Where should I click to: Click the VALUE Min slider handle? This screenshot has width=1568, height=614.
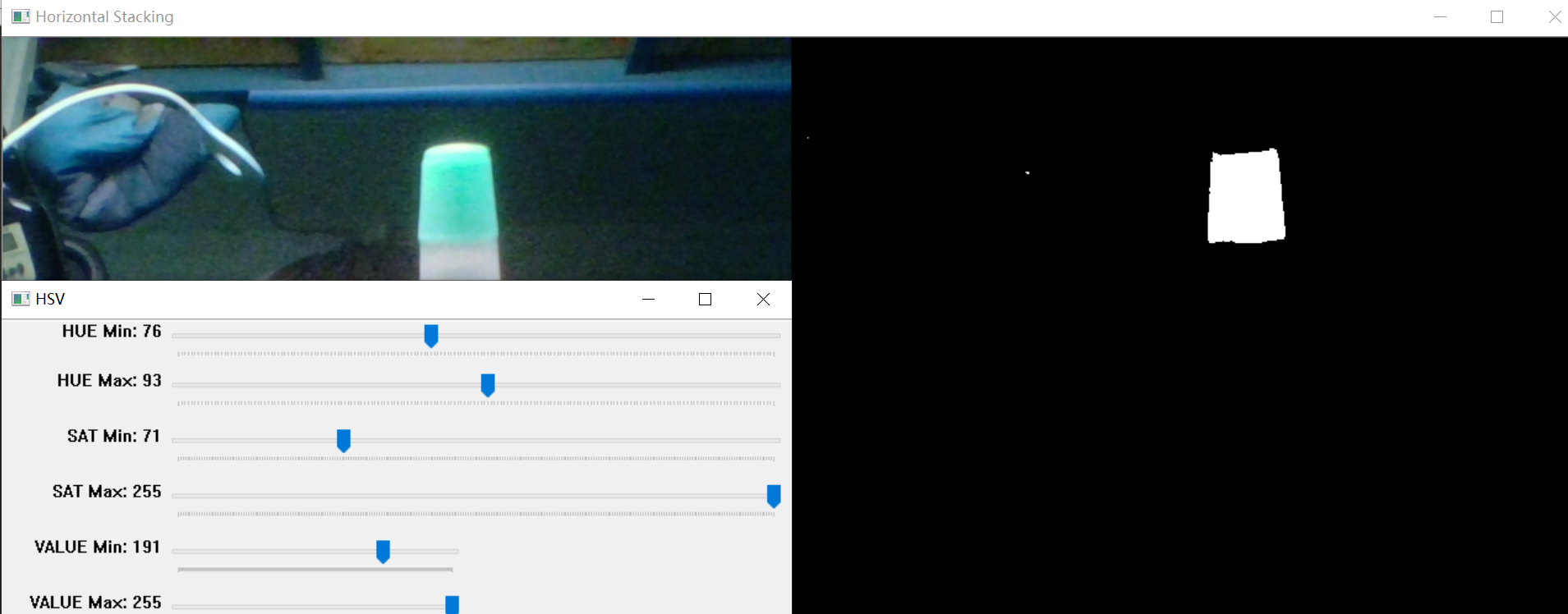[x=383, y=552]
